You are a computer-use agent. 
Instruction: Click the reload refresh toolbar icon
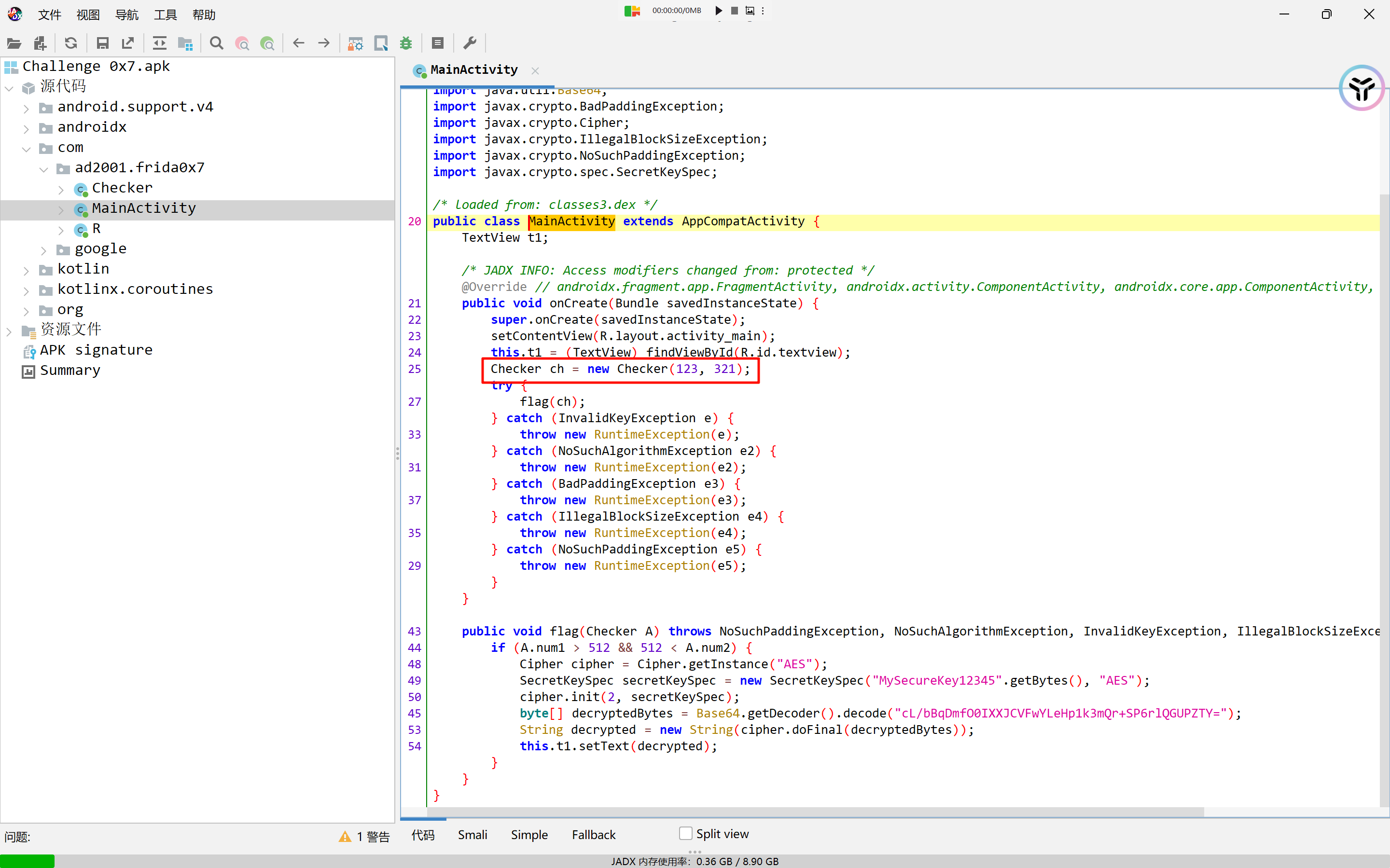[70, 43]
